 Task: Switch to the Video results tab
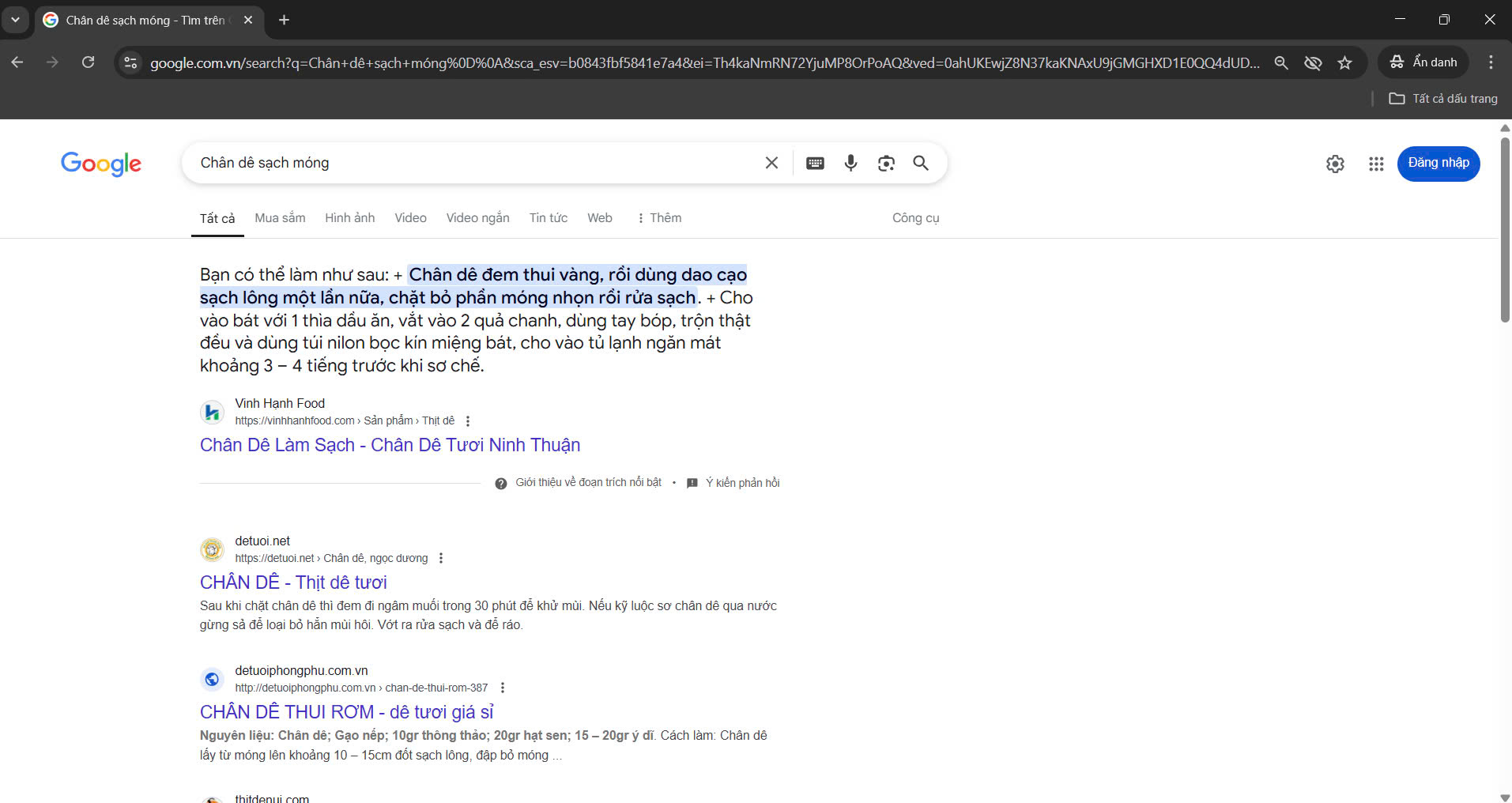coord(410,218)
